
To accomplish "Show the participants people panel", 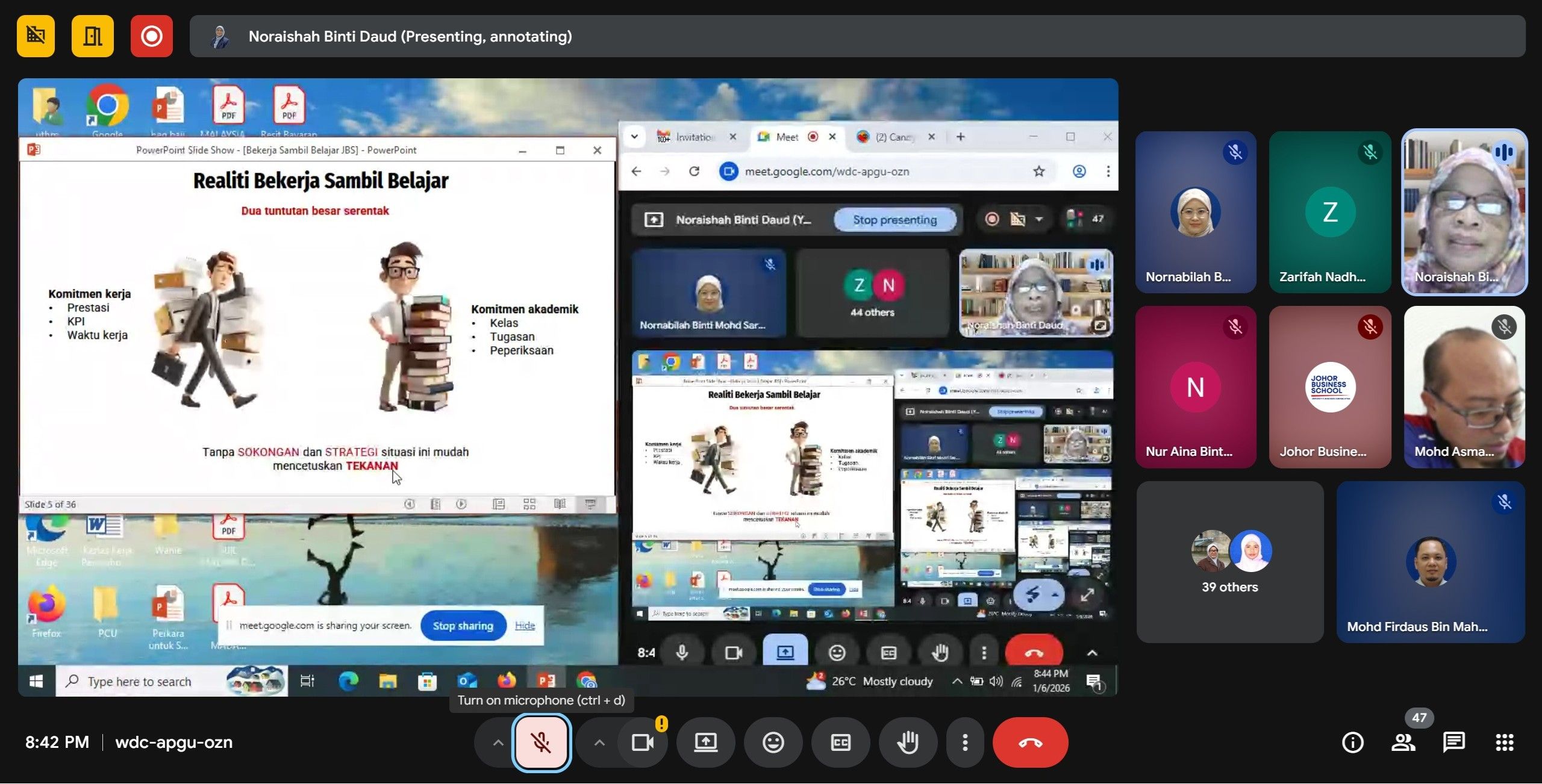I will [1403, 742].
